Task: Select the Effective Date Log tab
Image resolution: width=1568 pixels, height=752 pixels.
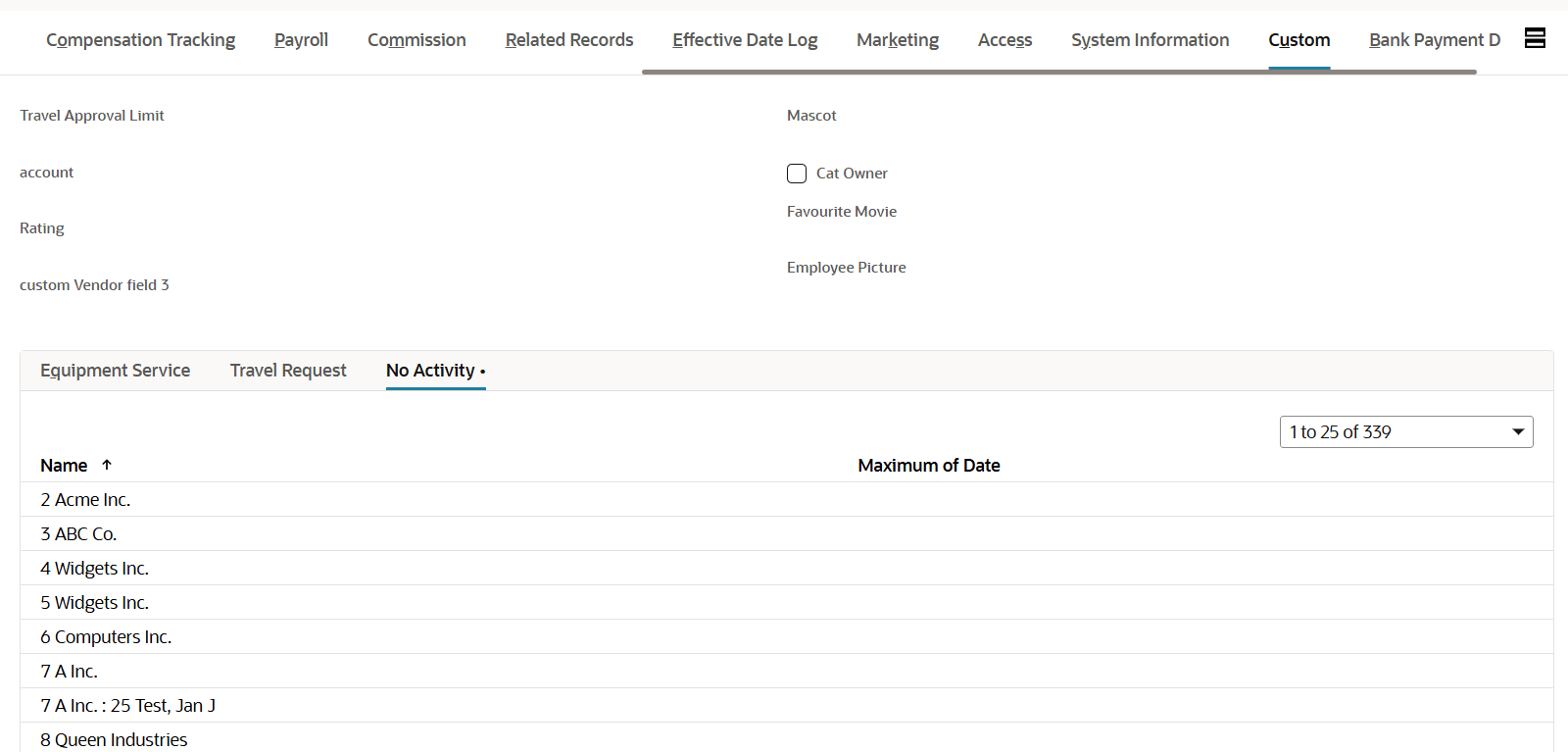Action: [x=745, y=40]
